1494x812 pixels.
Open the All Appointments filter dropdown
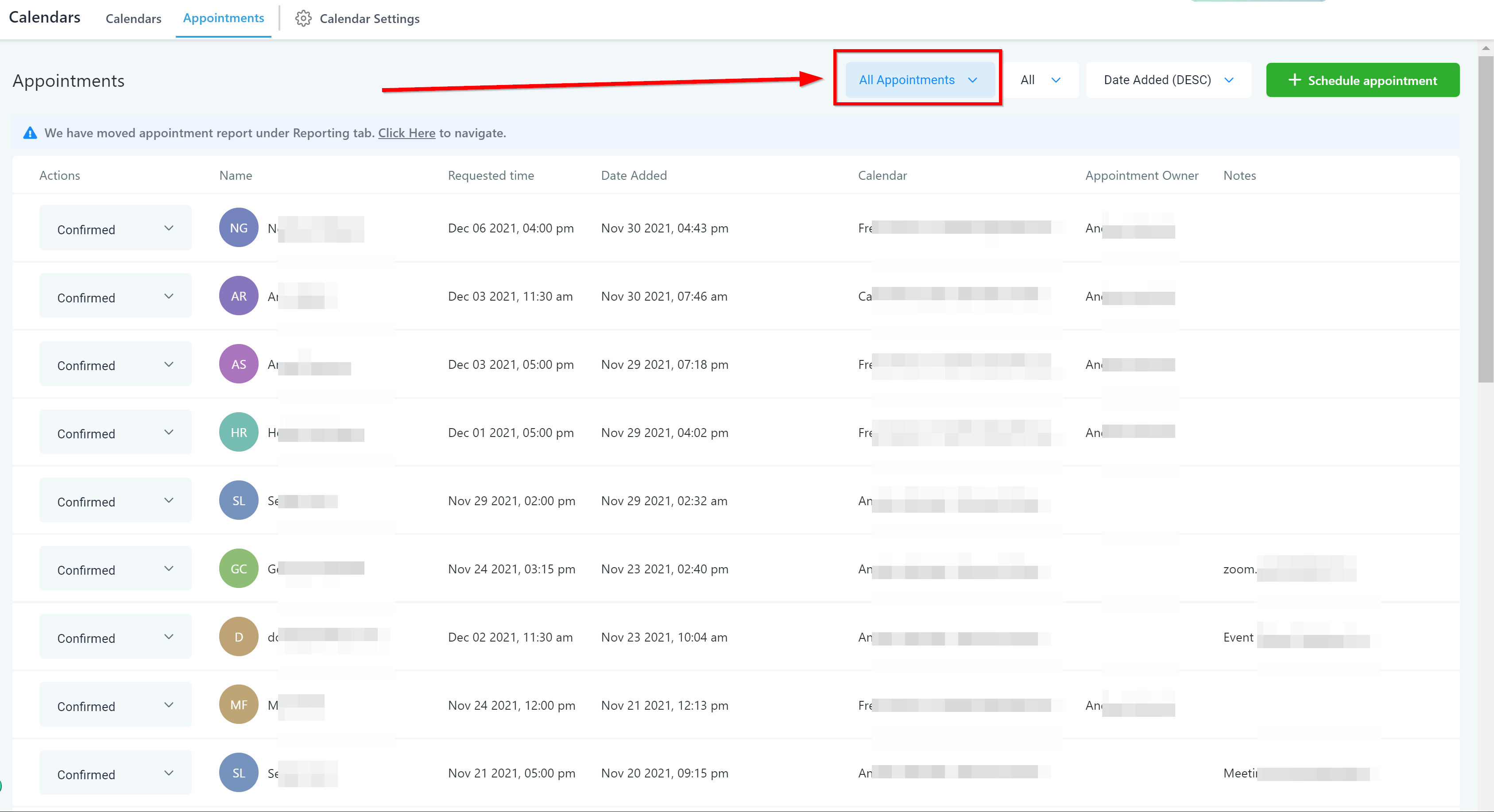[x=919, y=80]
